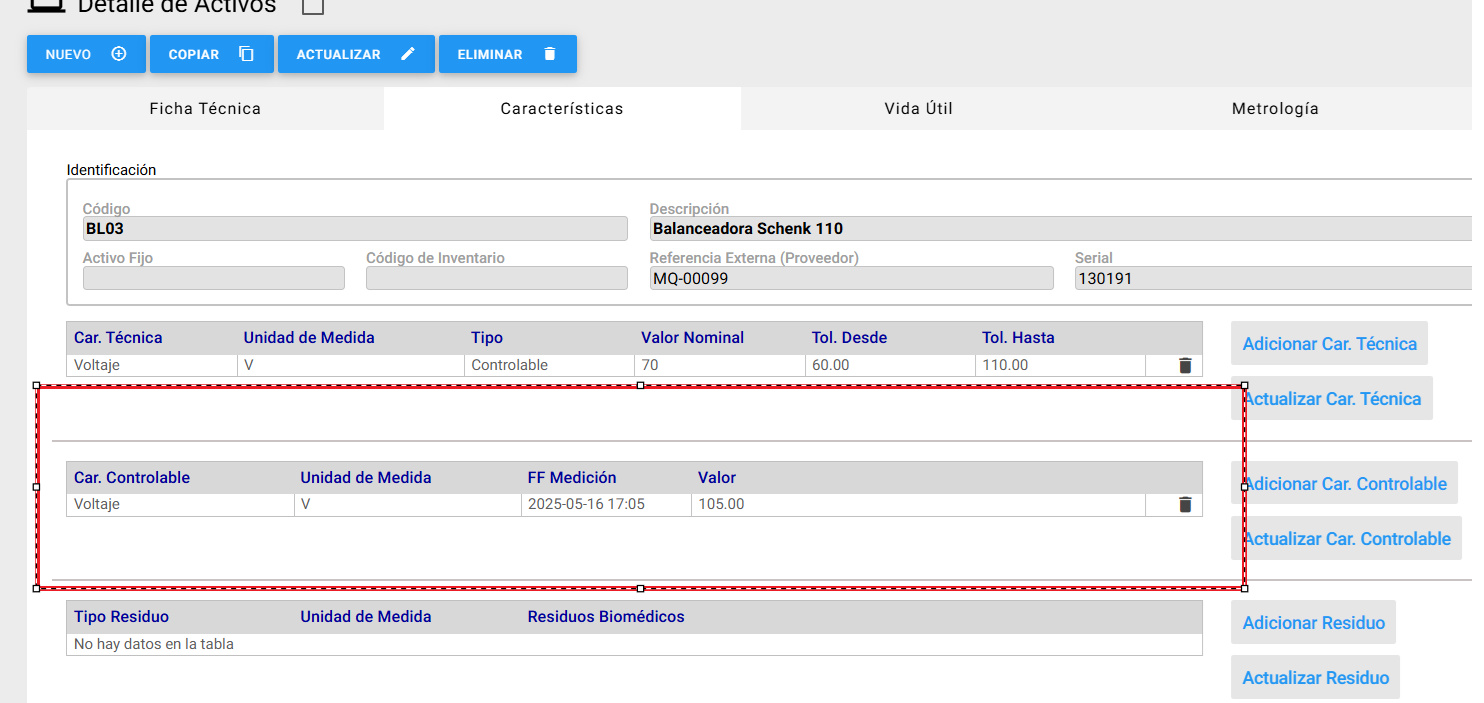This screenshot has width=1484, height=703.
Task: Click the Código field containing BL03
Action: 355,229
